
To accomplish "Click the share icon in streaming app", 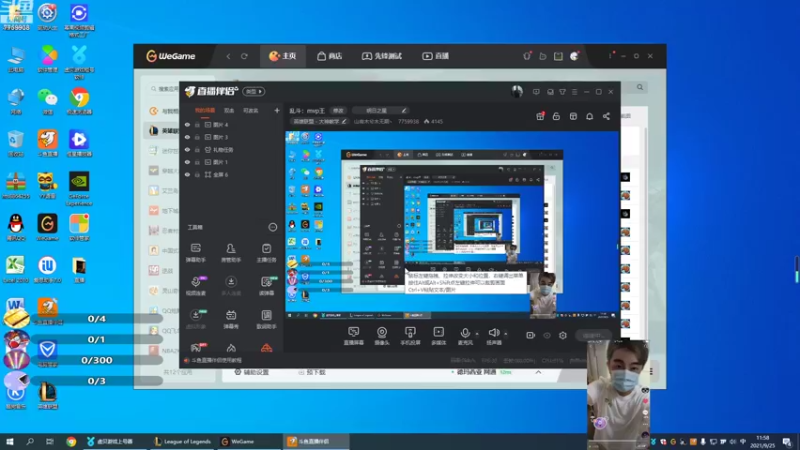I will pos(606,116).
